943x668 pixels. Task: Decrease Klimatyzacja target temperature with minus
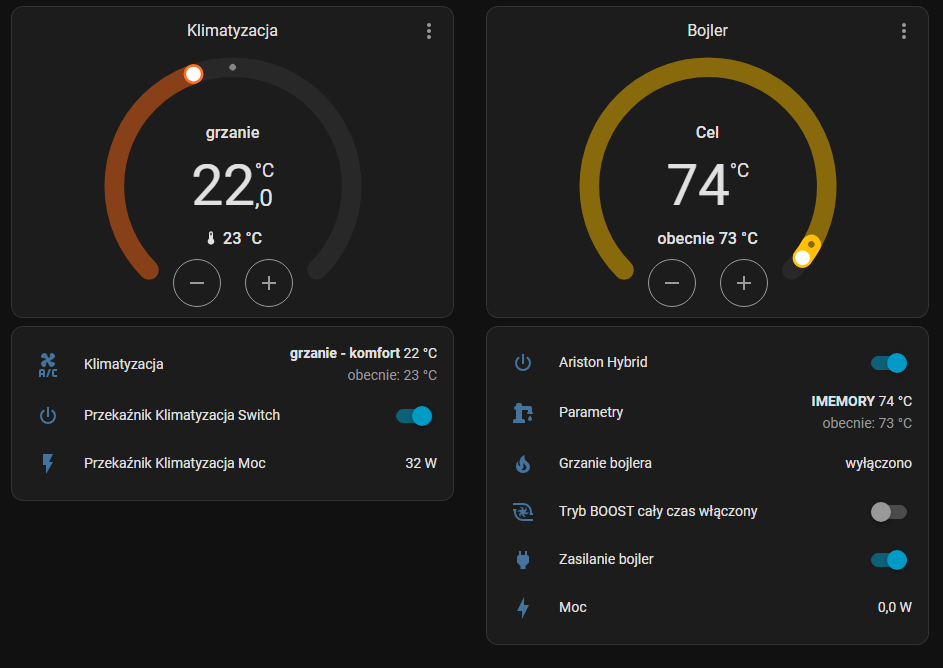(197, 283)
